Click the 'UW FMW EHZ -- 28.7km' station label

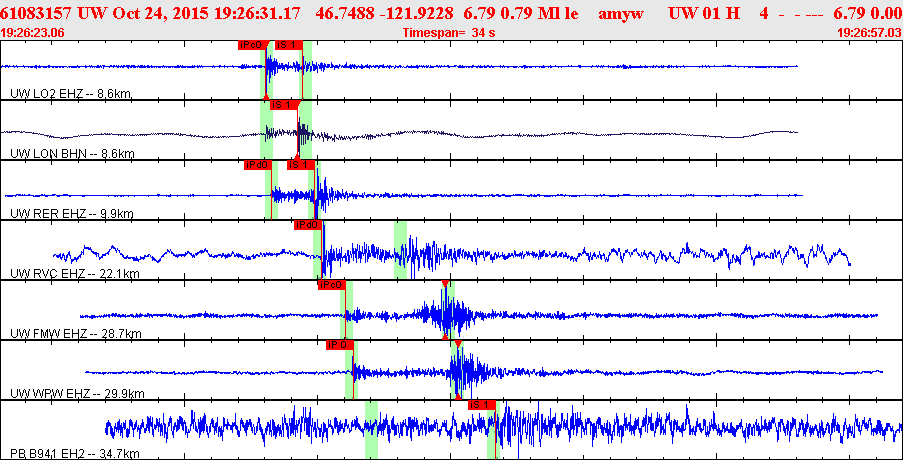(x=75, y=334)
